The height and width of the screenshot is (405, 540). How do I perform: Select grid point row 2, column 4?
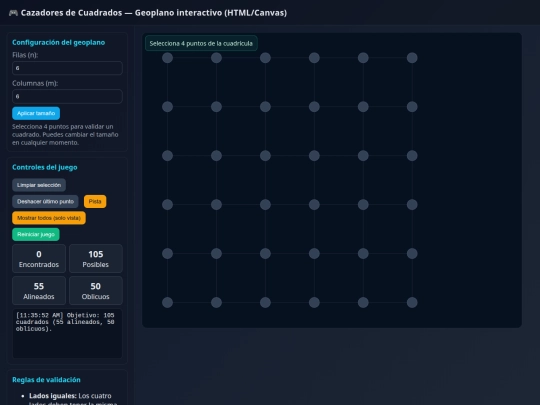click(x=314, y=107)
